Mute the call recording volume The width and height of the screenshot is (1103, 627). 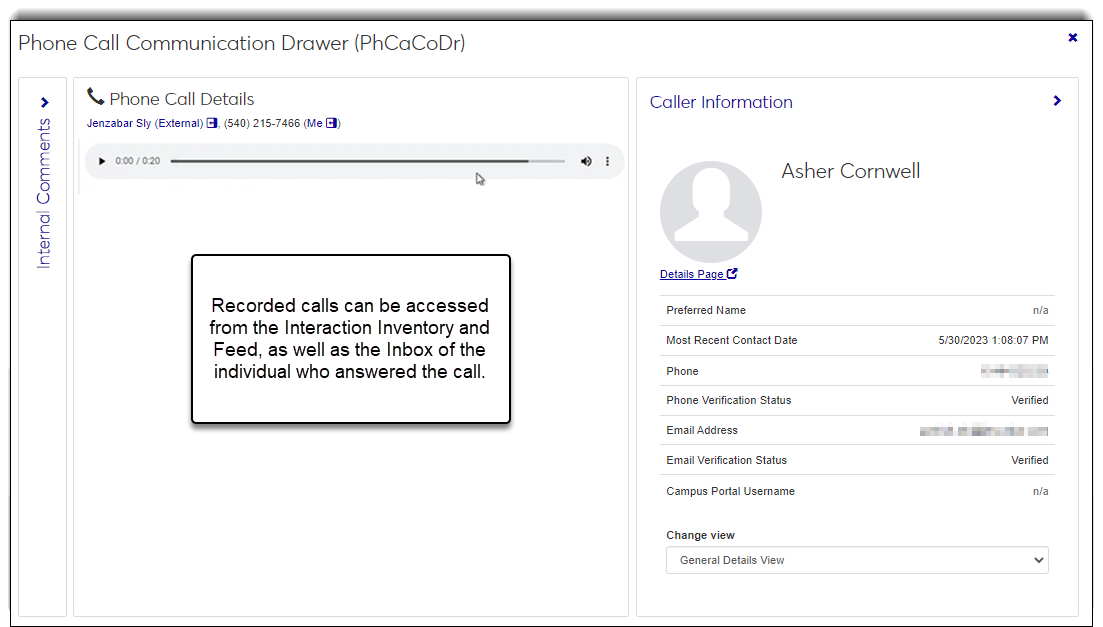[x=586, y=161]
